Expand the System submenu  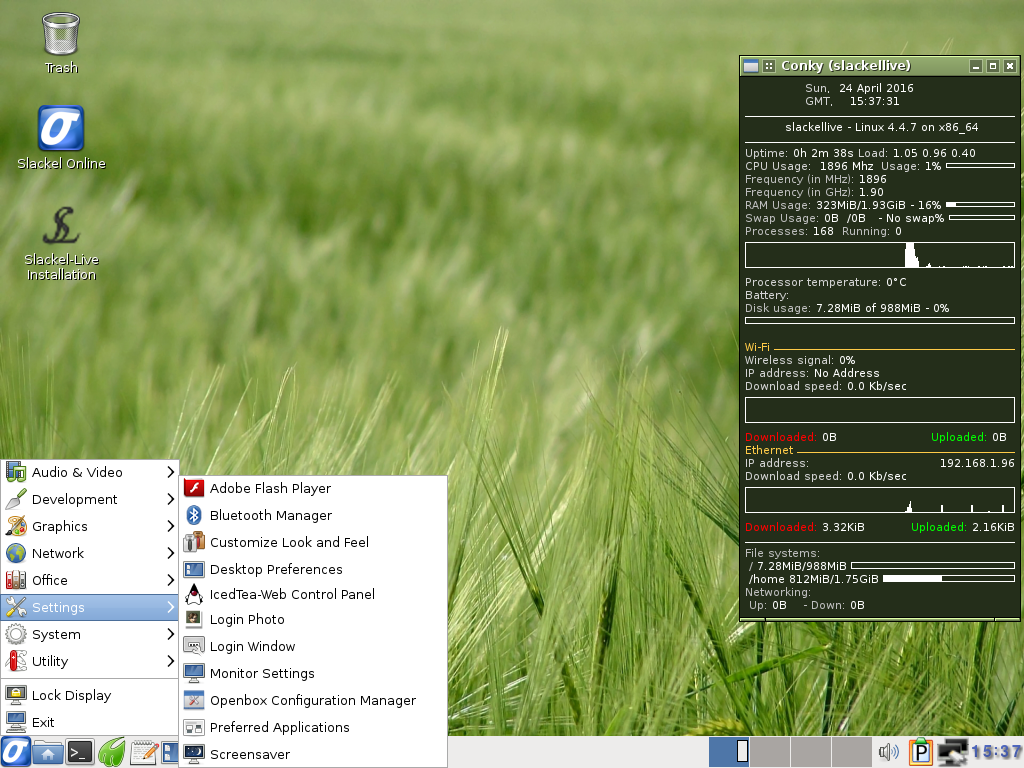89,634
